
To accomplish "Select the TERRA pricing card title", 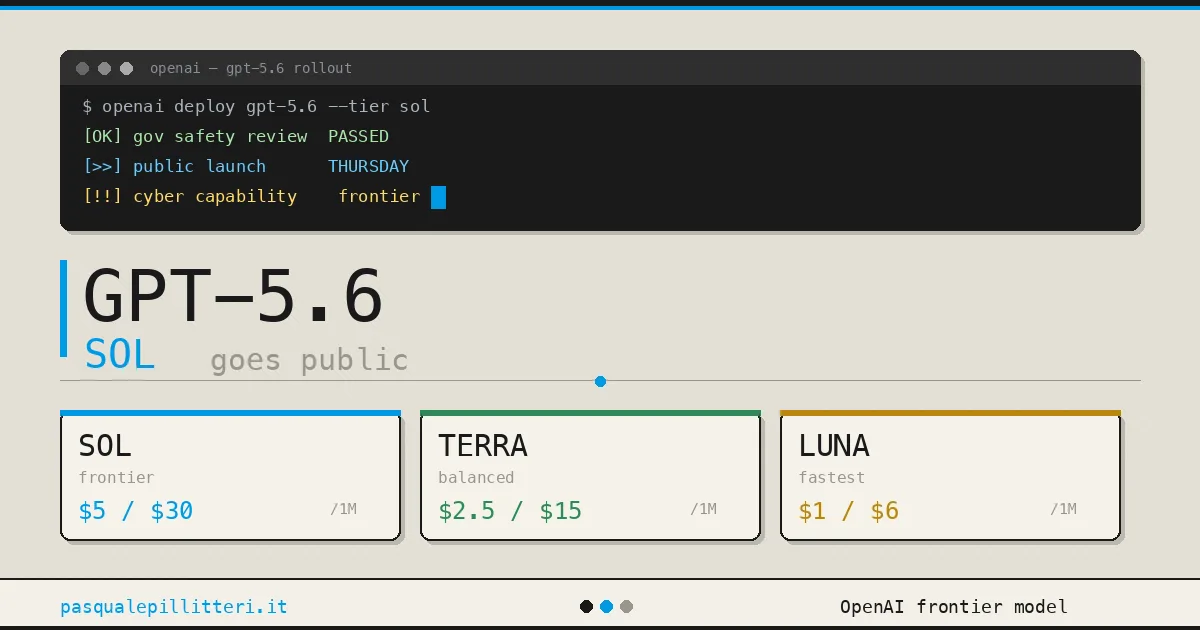I will pos(482,445).
